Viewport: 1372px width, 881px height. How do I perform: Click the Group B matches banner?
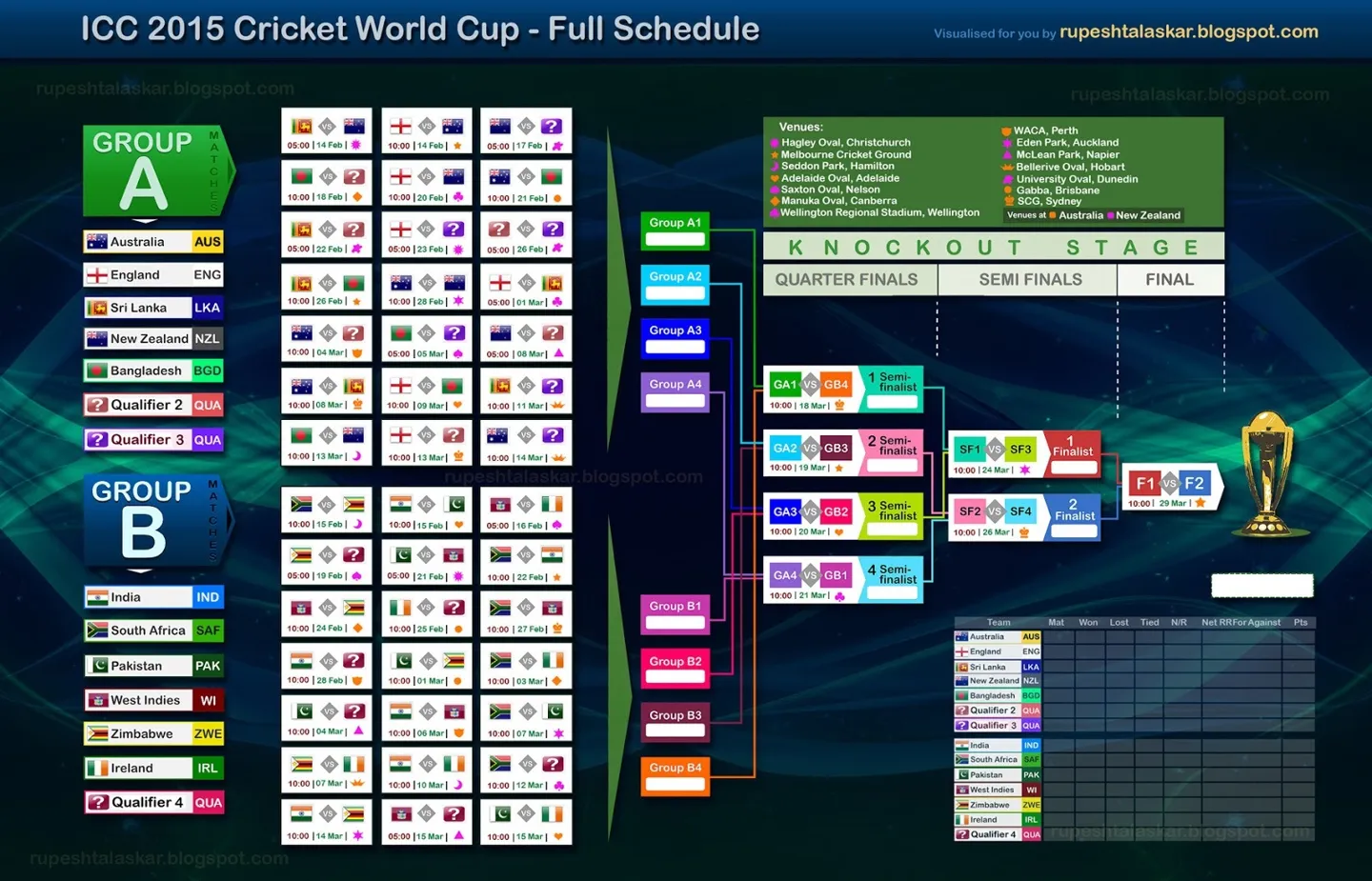point(157,521)
